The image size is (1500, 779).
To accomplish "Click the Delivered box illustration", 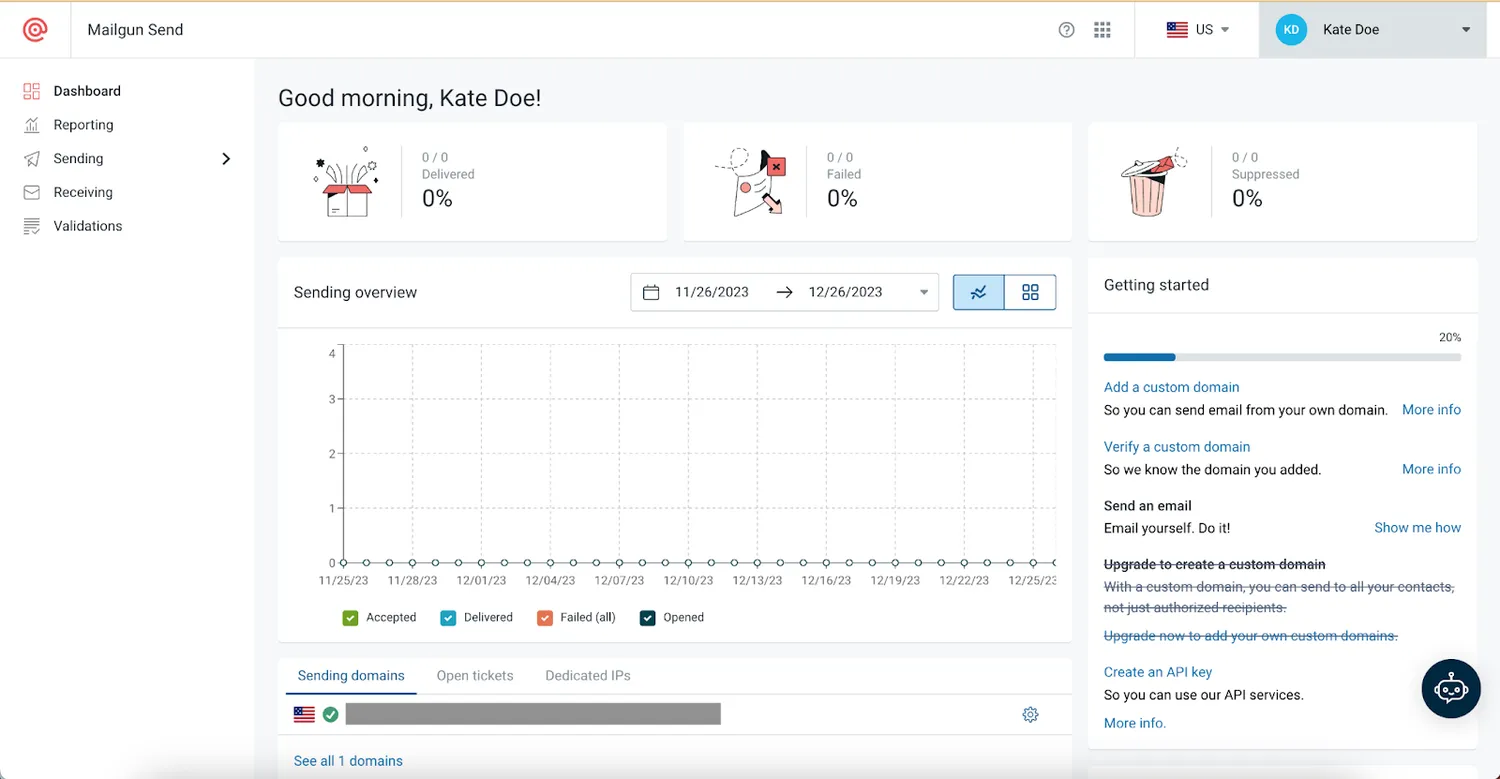I will tap(346, 182).
